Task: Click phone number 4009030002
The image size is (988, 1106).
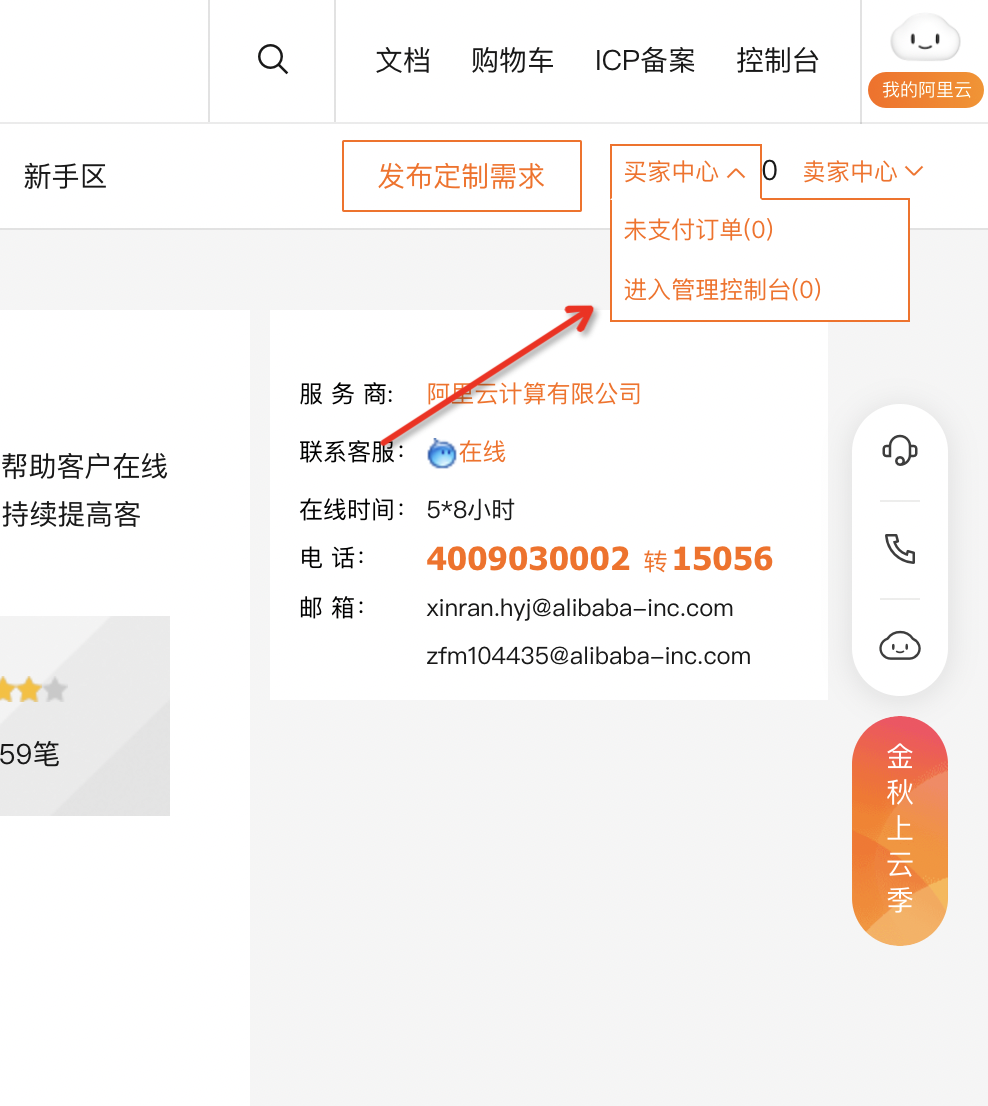Action: click(x=527, y=559)
